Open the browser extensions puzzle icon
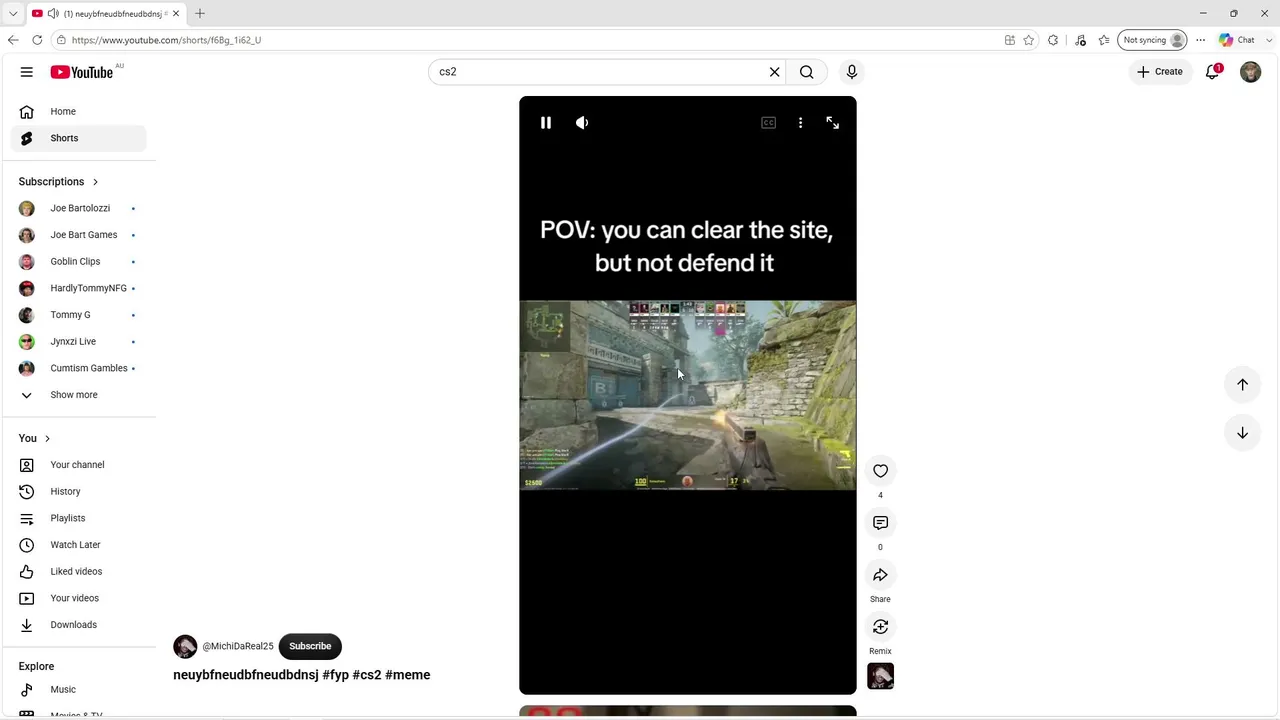Viewport: 1280px width, 720px height. tap(1053, 40)
